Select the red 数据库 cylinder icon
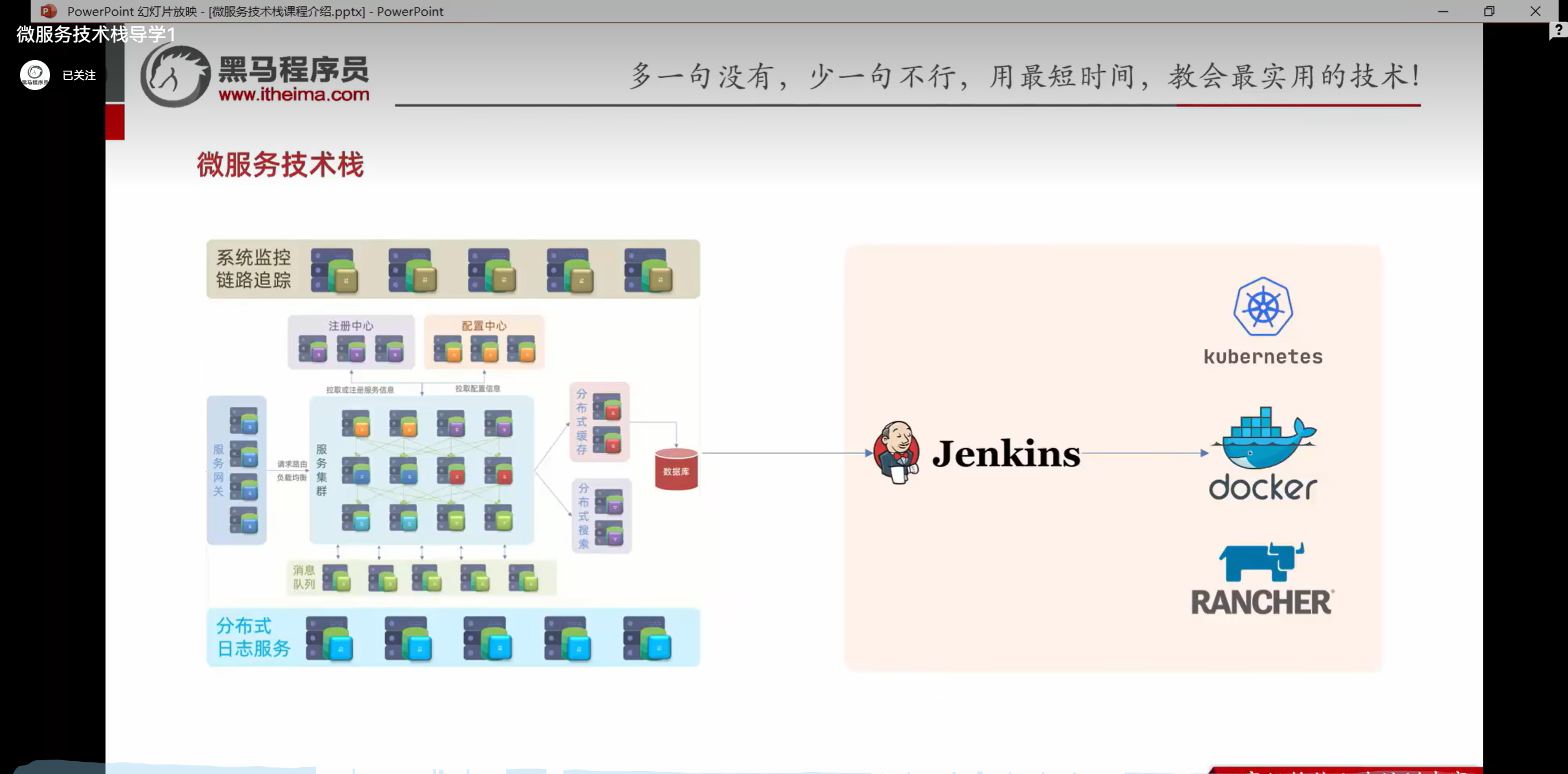Image resolution: width=1568 pixels, height=774 pixels. tap(675, 470)
